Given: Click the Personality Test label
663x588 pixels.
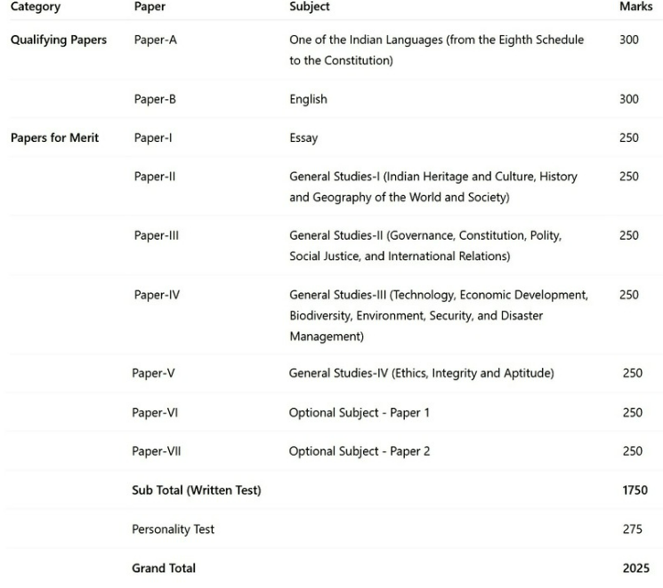Looking at the screenshot, I should [173, 529].
